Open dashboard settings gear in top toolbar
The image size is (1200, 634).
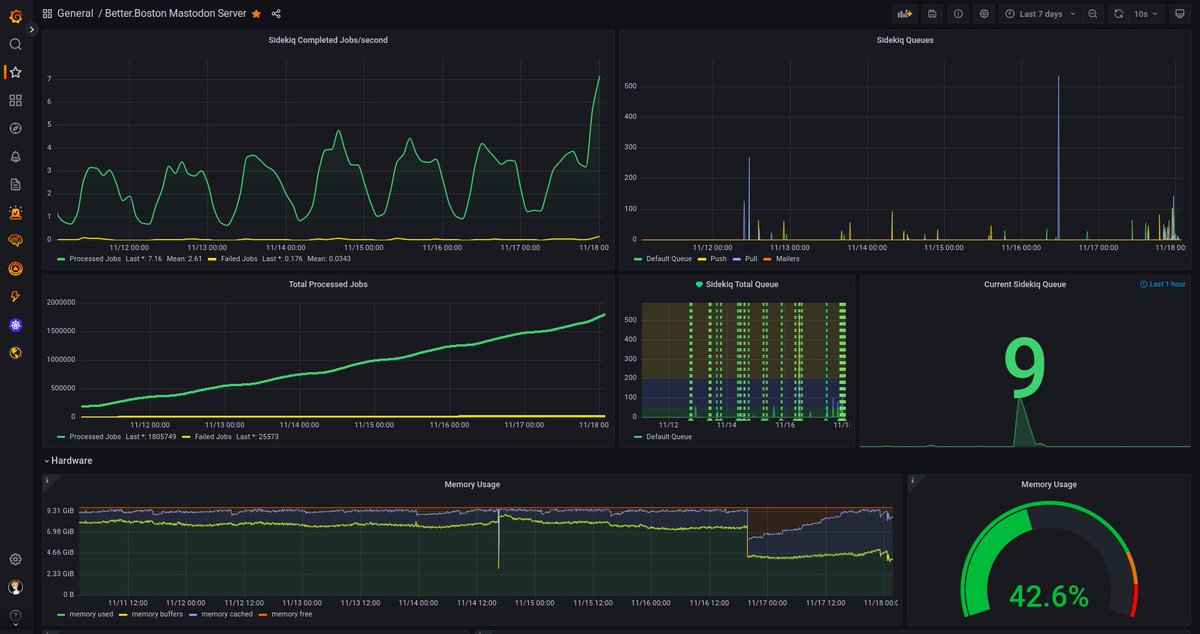(x=984, y=14)
